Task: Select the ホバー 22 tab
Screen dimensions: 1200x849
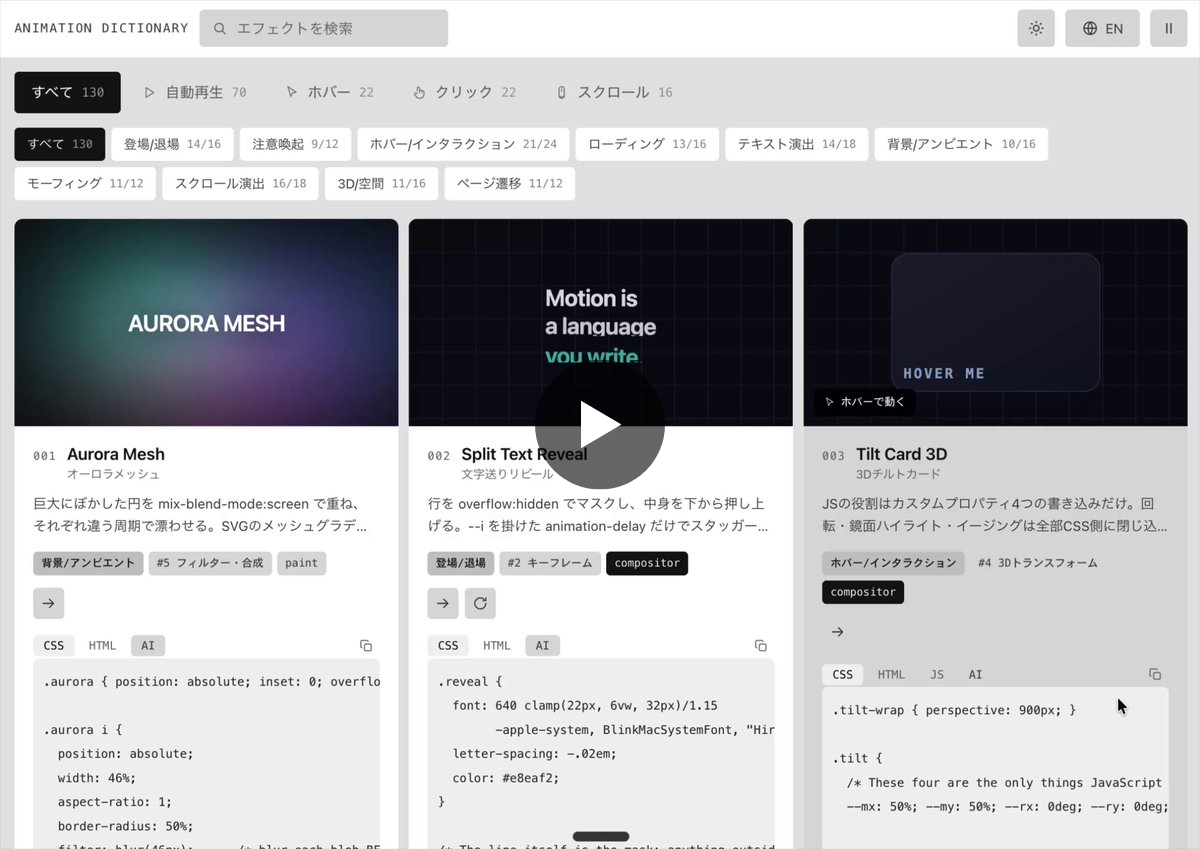Action: (x=329, y=92)
